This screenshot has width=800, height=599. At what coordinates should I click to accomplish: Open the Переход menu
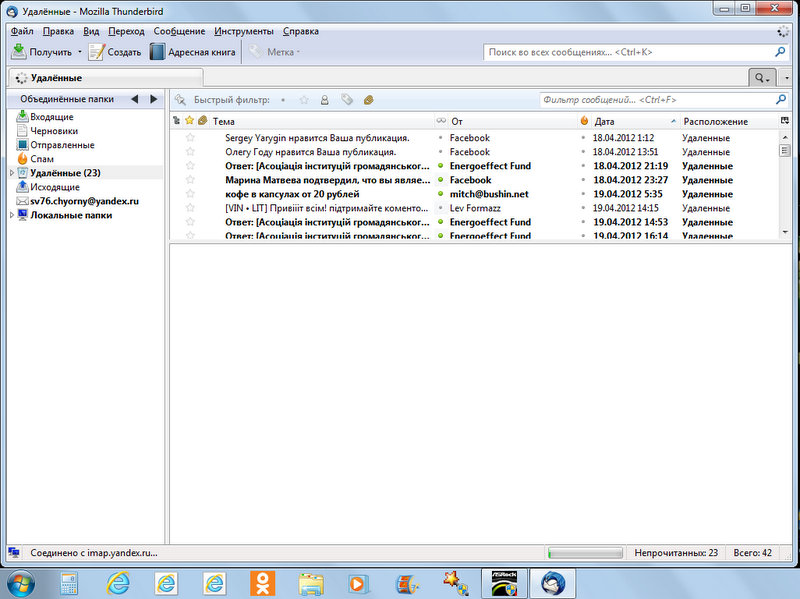[x=127, y=31]
